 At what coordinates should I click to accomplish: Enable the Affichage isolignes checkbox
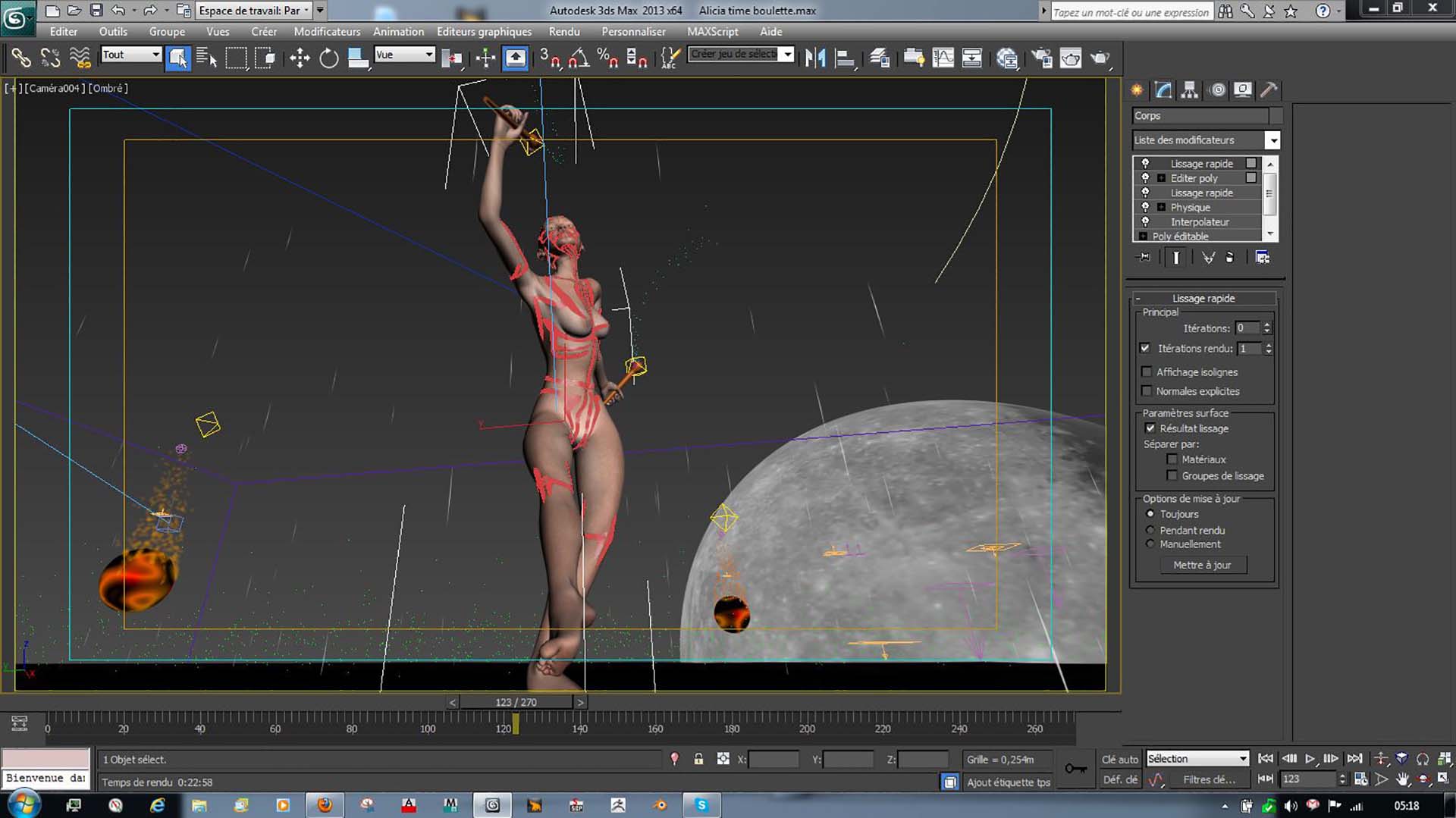pos(1147,372)
